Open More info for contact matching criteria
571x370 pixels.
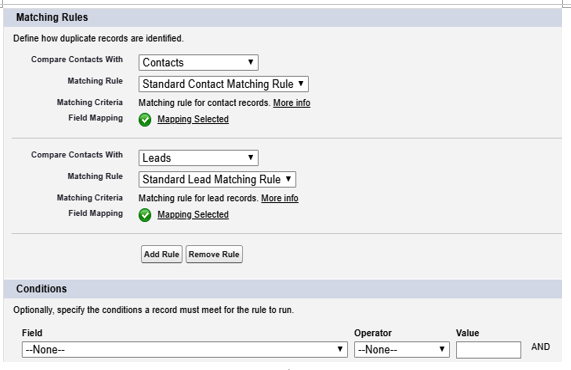point(292,103)
